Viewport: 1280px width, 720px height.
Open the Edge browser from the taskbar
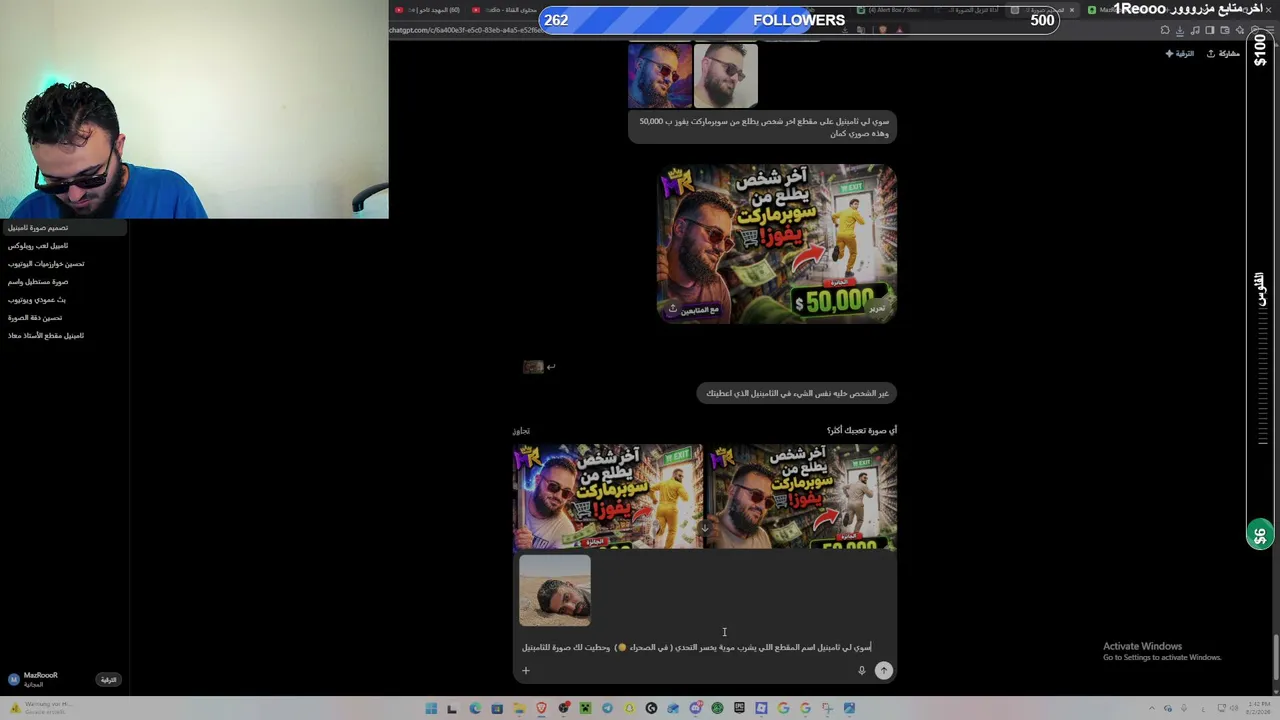click(x=475, y=708)
